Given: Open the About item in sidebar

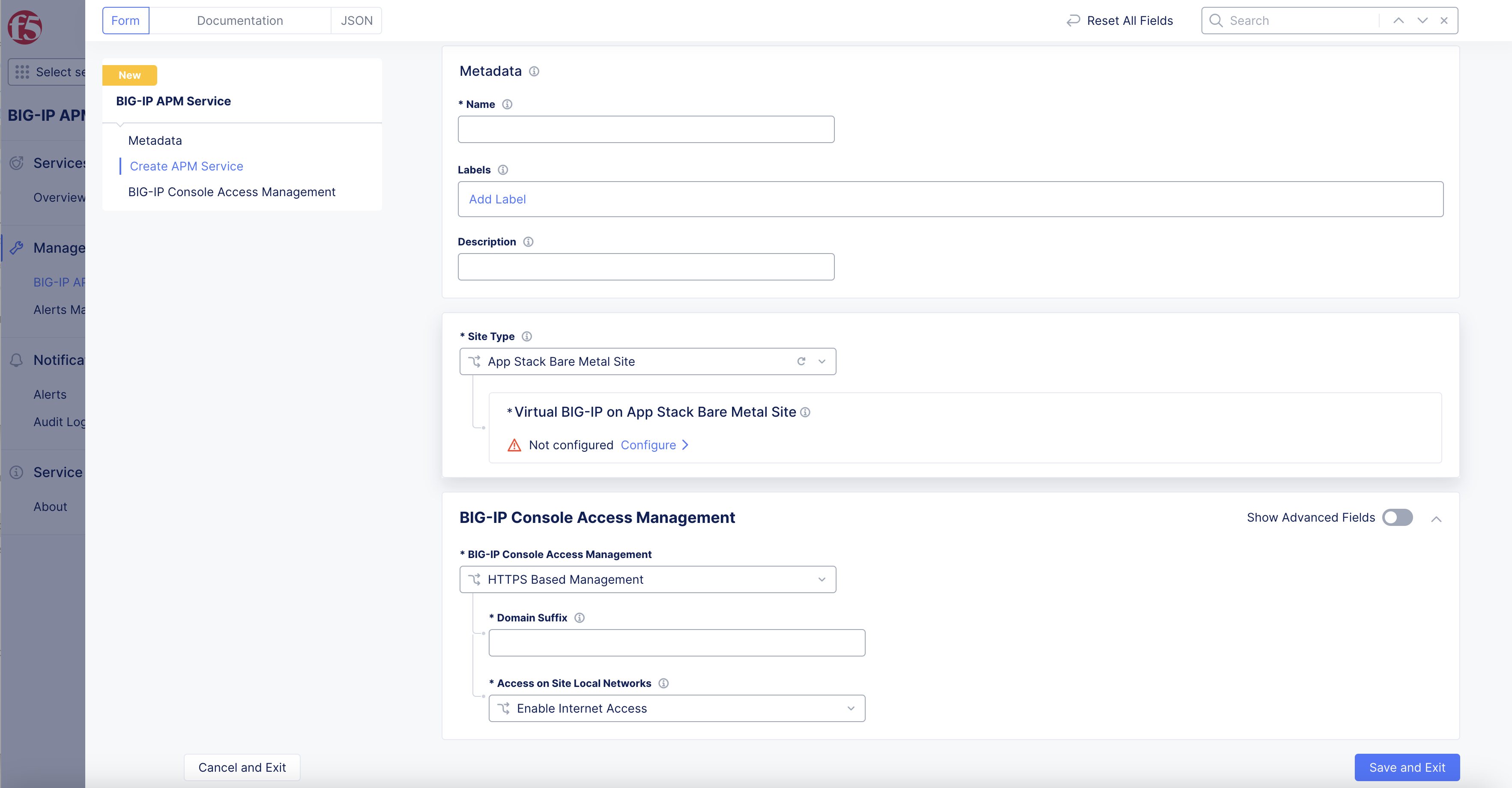Looking at the screenshot, I should [51, 507].
